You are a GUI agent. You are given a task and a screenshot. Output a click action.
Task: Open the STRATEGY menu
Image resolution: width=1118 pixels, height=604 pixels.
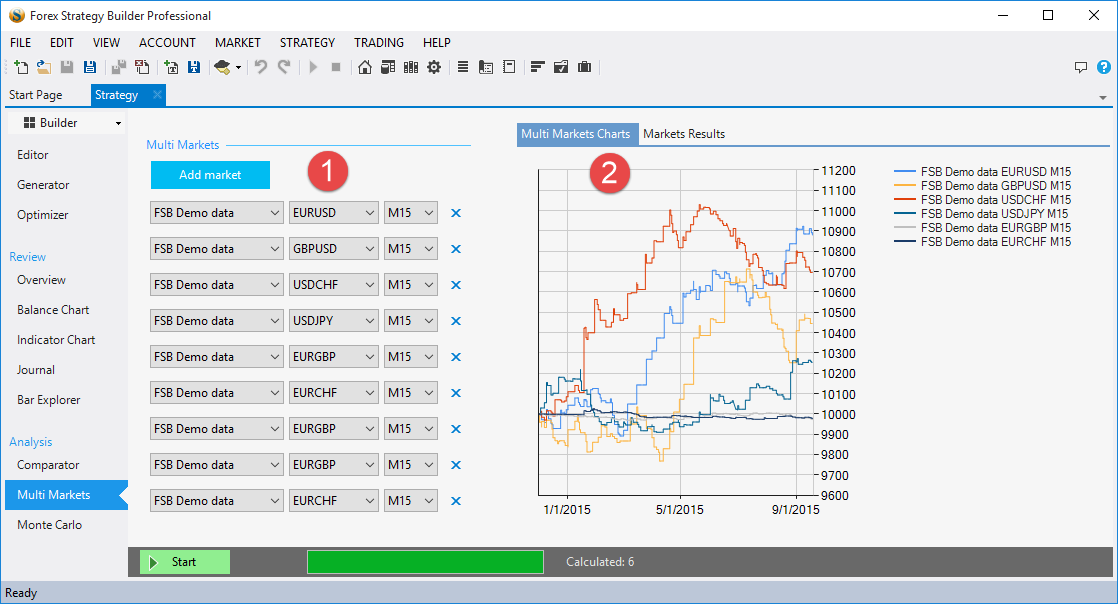coord(307,43)
